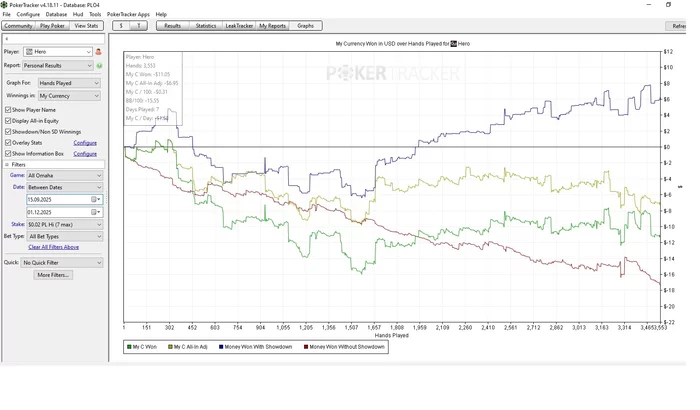Switch to the LeakTracker tab

(x=239, y=26)
